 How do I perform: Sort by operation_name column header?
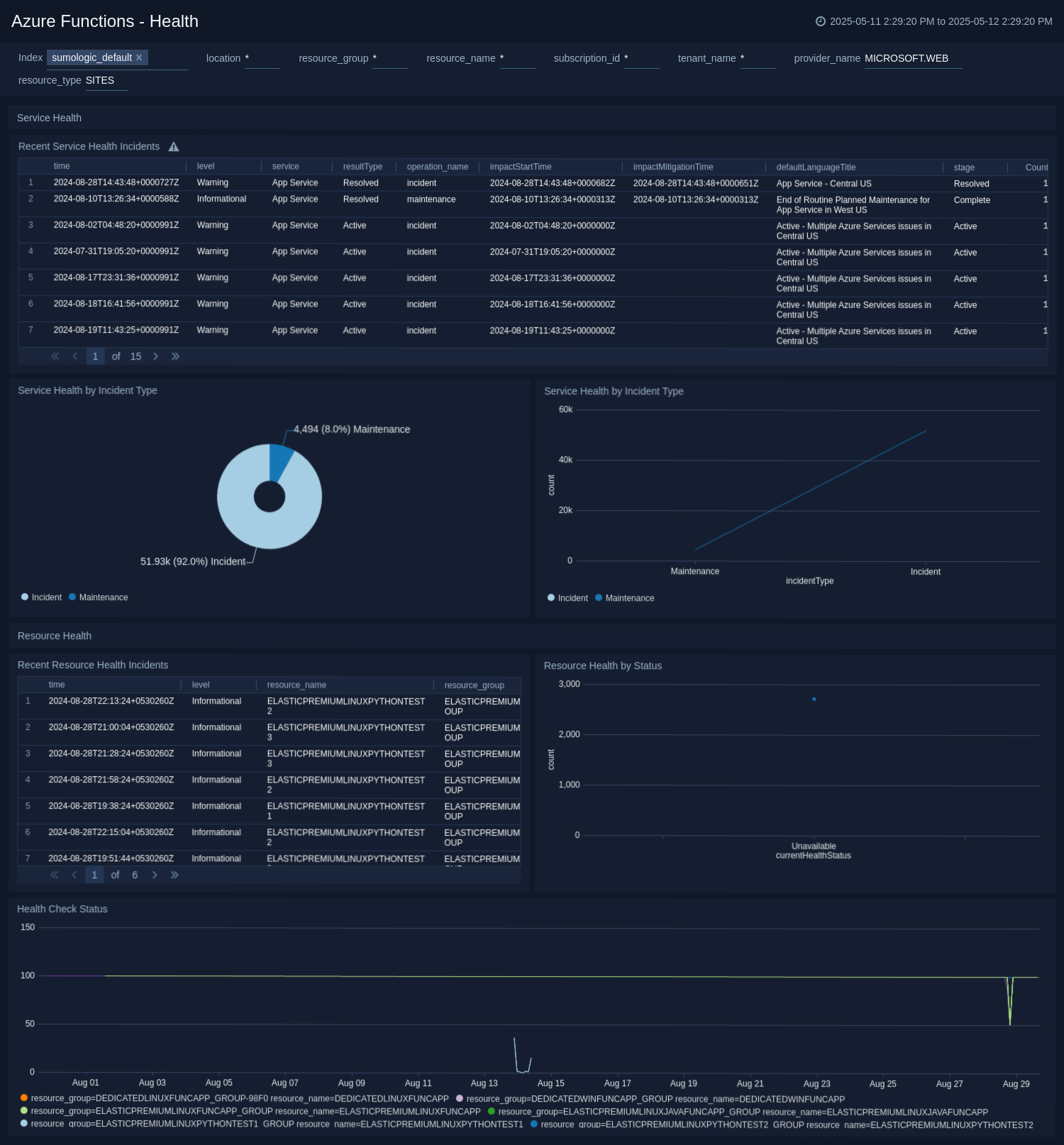[x=438, y=167]
